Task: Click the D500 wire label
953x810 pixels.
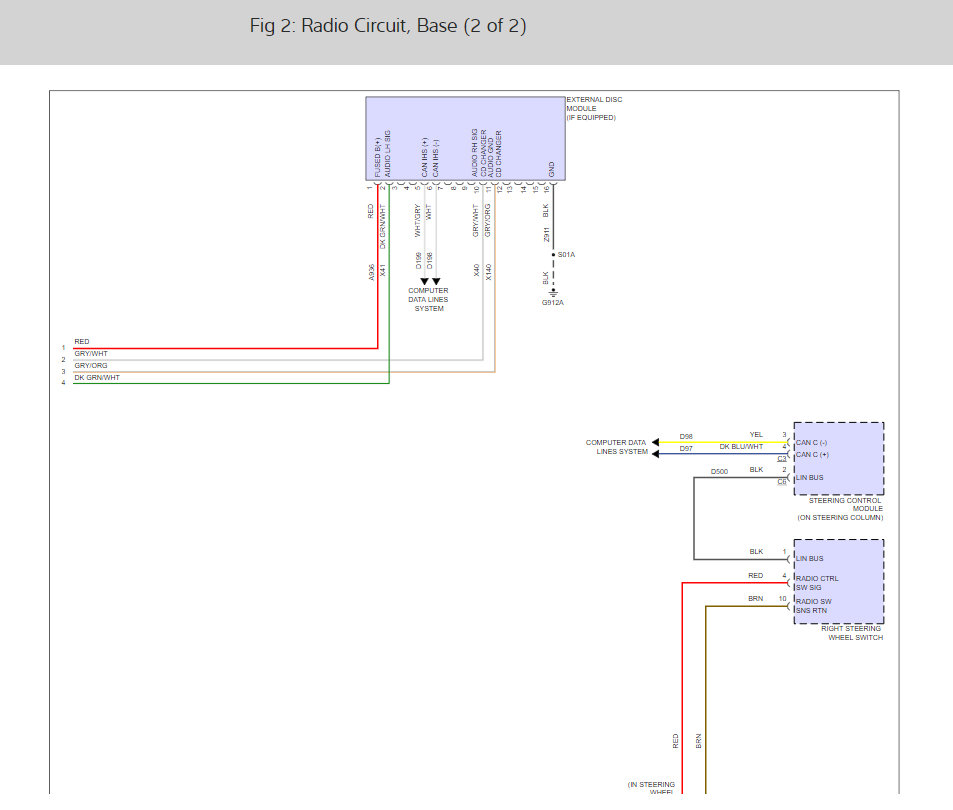Action: tap(719, 471)
